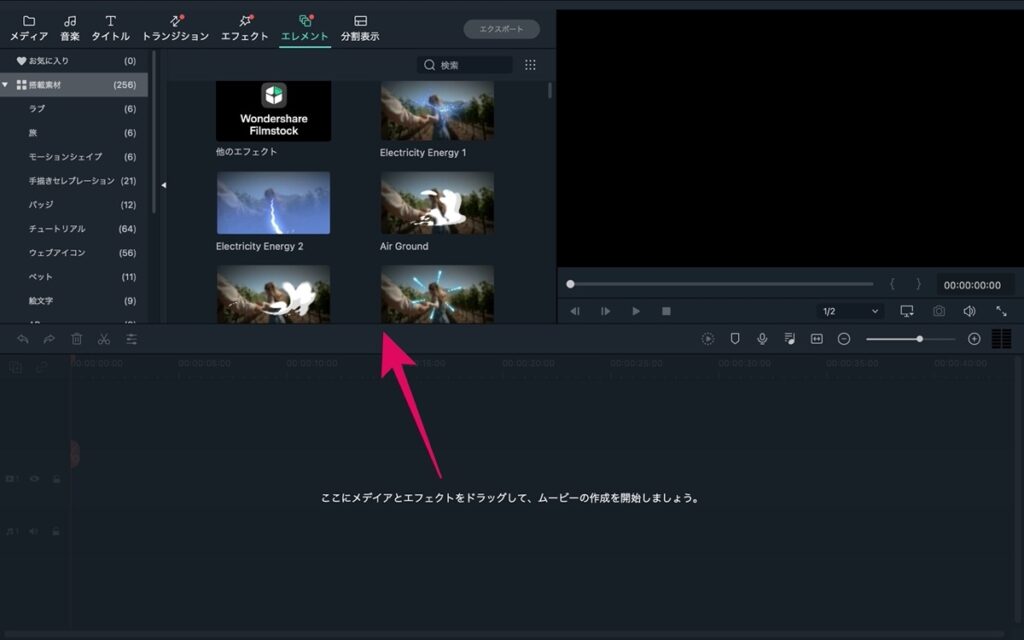Open the 分割表示 (Split Screen) tab

360,29
